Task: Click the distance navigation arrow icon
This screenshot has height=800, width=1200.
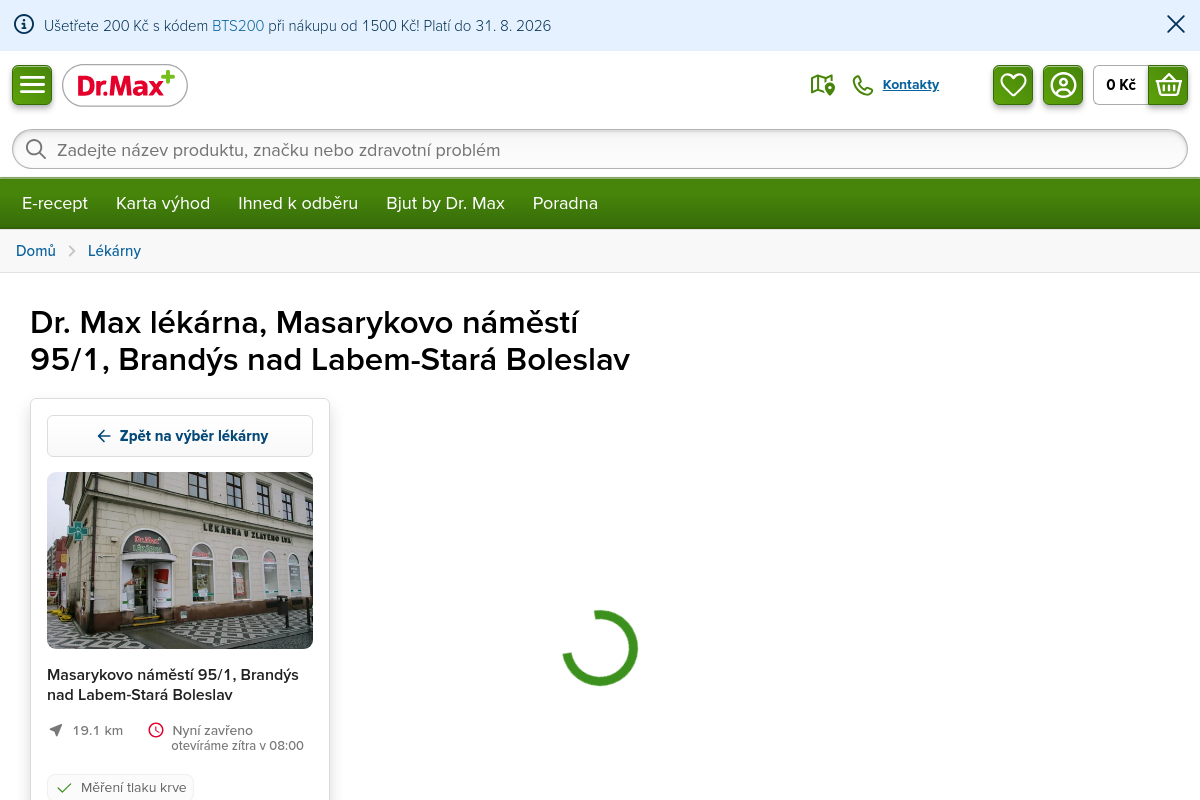Action: (56, 730)
